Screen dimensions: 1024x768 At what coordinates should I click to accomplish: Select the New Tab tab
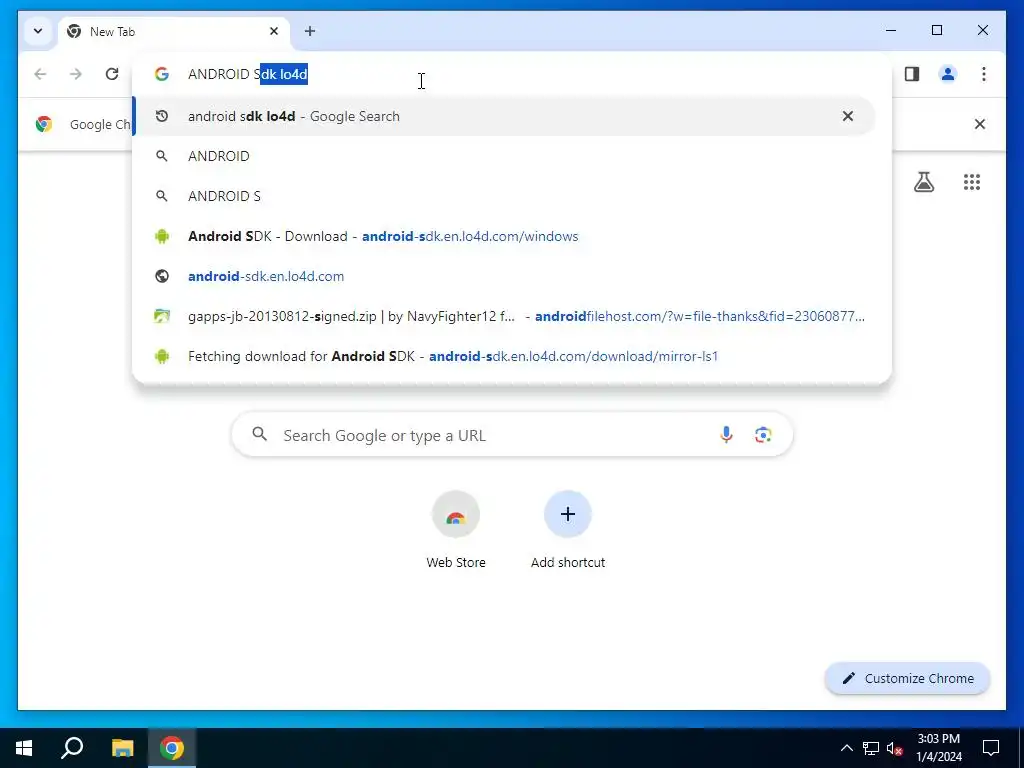[x=174, y=31]
